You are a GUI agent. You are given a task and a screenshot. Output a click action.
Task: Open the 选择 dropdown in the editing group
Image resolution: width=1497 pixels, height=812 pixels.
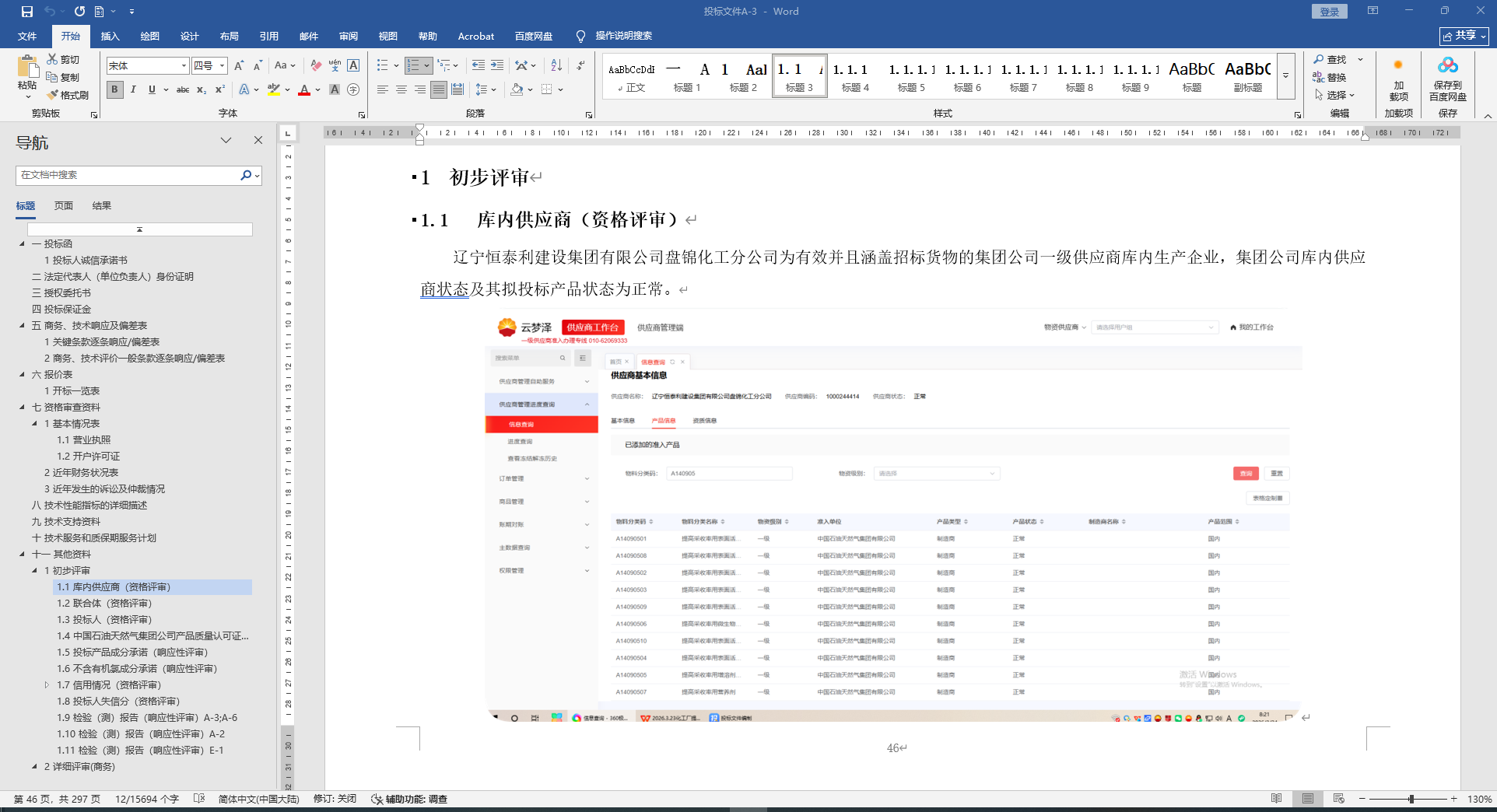coord(1334,95)
